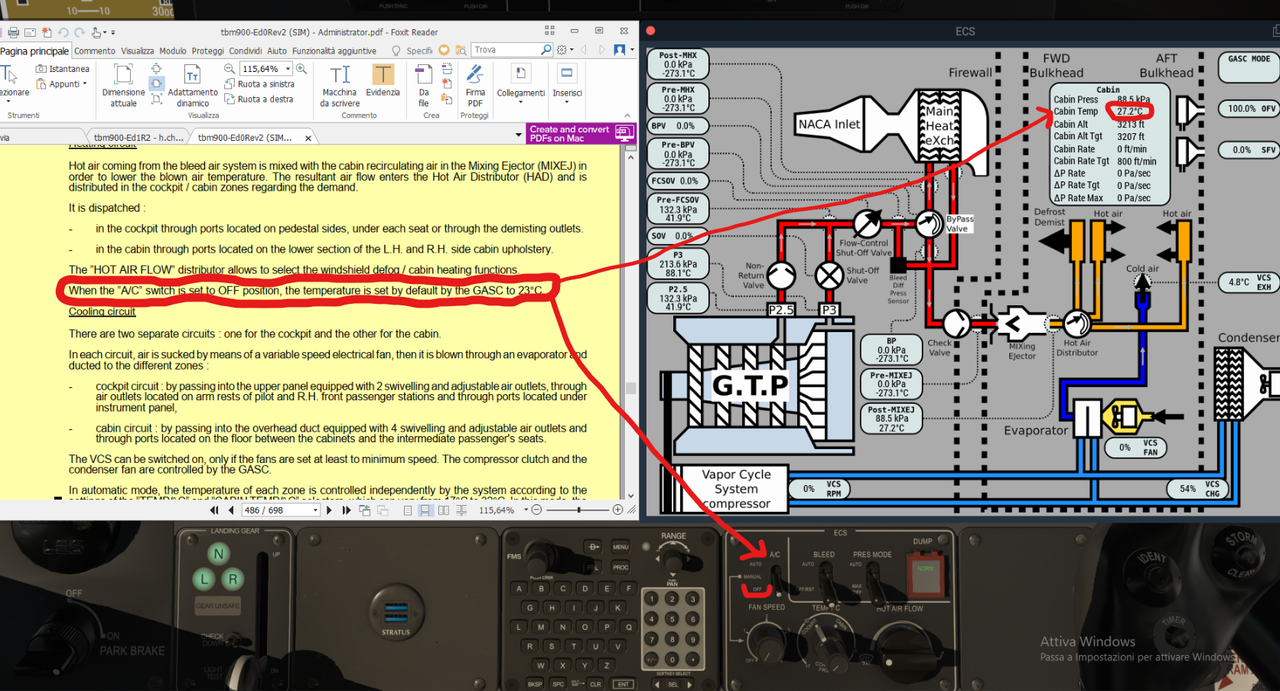Viewport: 1280px width, 691px height.
Task: Flip the BLEED switch on ECS panel
Action: (x=828, y=586)
